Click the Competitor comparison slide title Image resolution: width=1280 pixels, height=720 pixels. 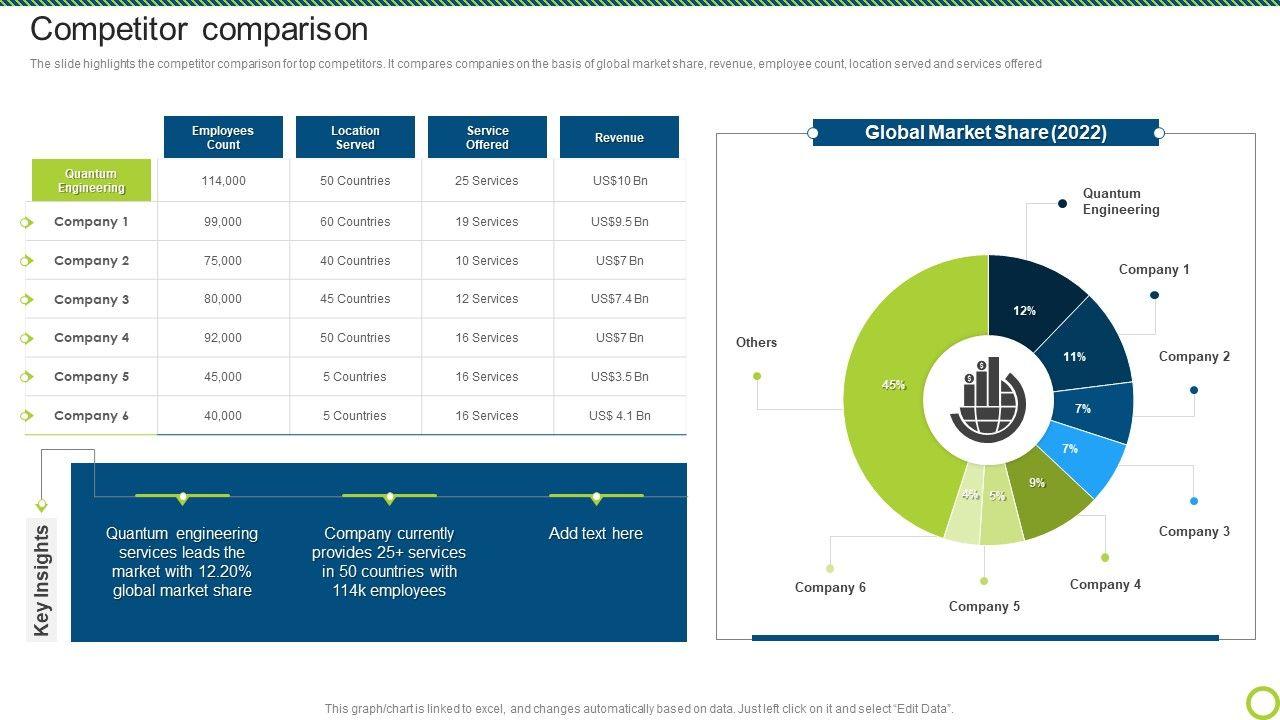(199, 30)
